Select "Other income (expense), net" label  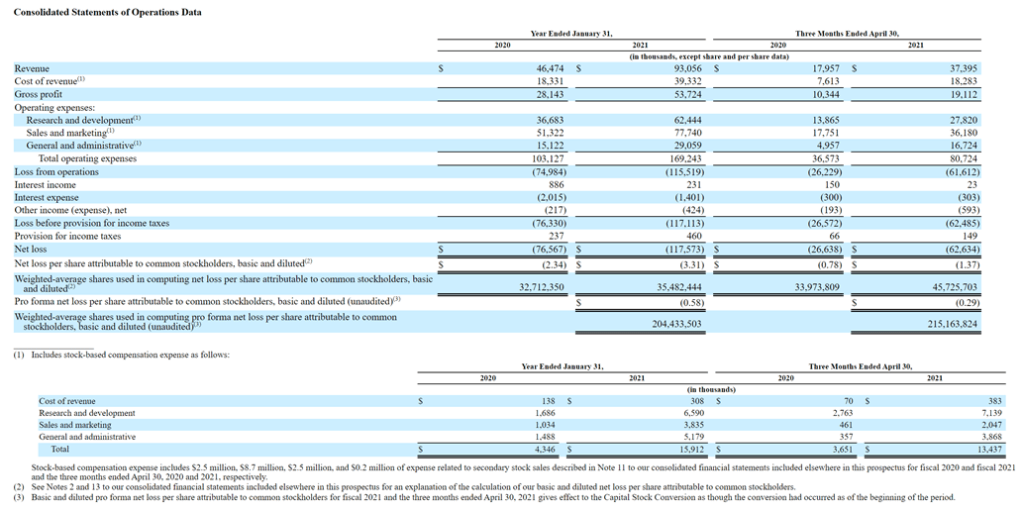70,211
